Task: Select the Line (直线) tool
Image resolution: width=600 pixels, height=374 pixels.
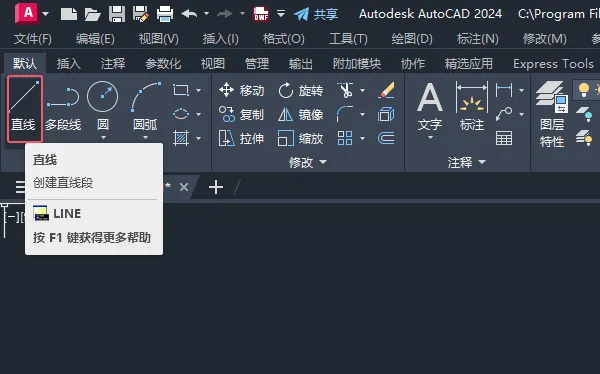Action: 24,109
